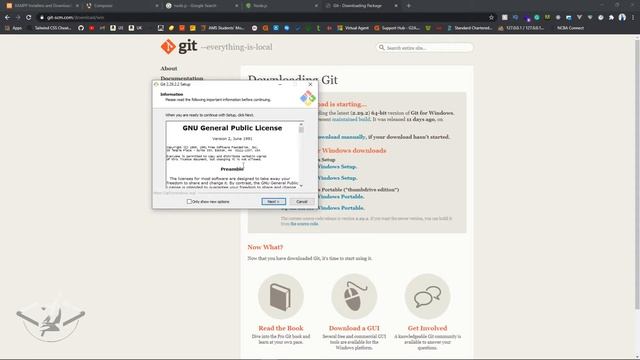Click the browser Forward arrow
Viewport: 640px width, 360px height.
[18, 18]
